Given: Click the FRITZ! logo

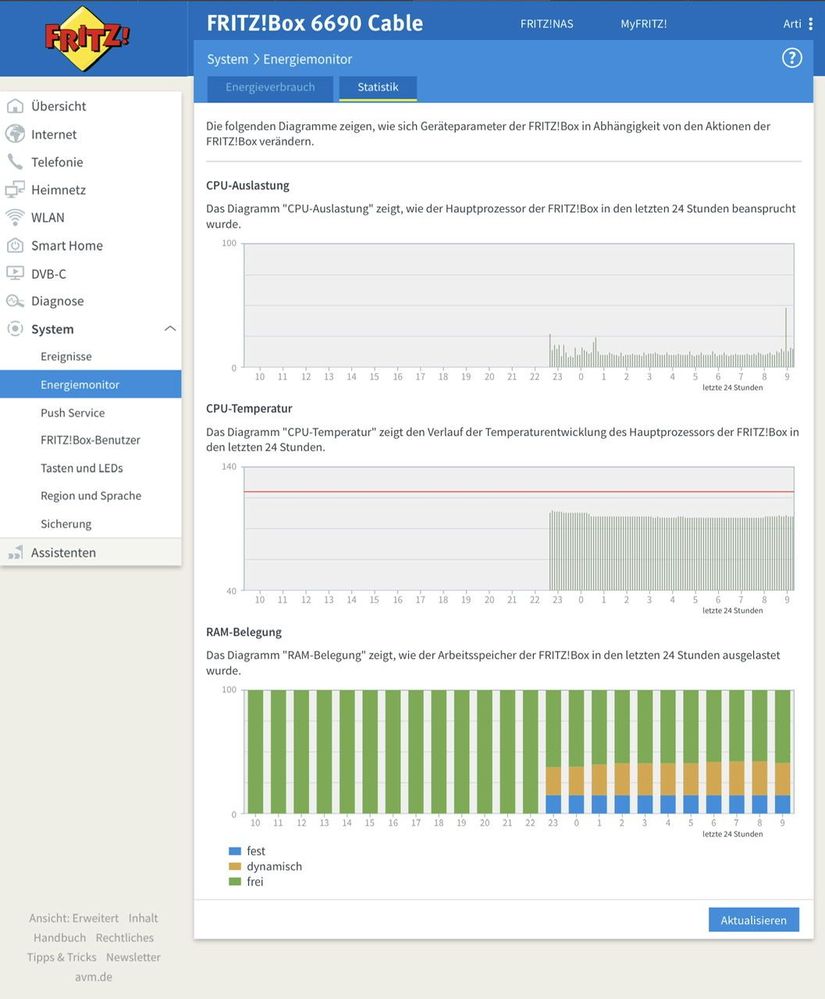Looking at the screenshot, I should click(87, 38).
